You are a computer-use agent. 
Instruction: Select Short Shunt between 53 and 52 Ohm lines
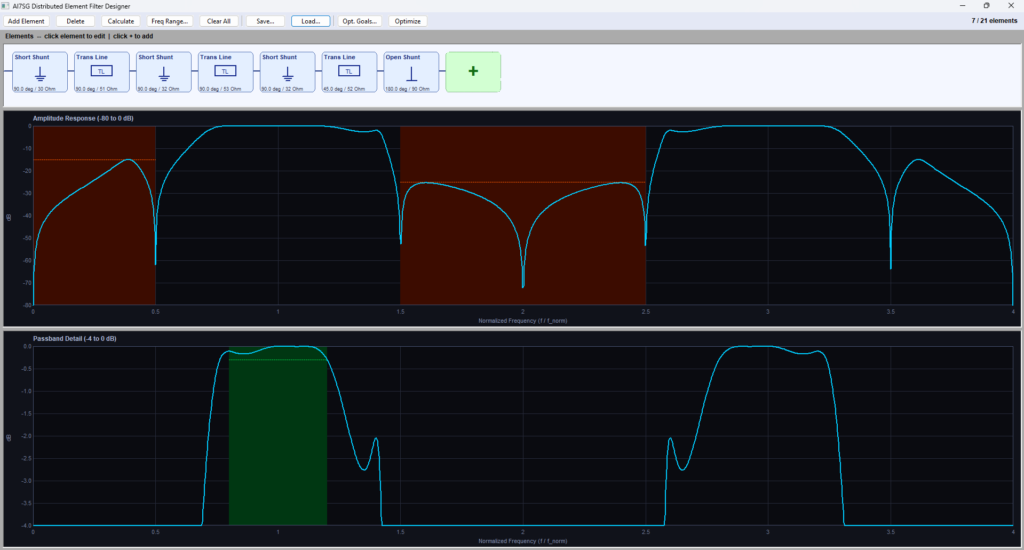click(287, 72)
